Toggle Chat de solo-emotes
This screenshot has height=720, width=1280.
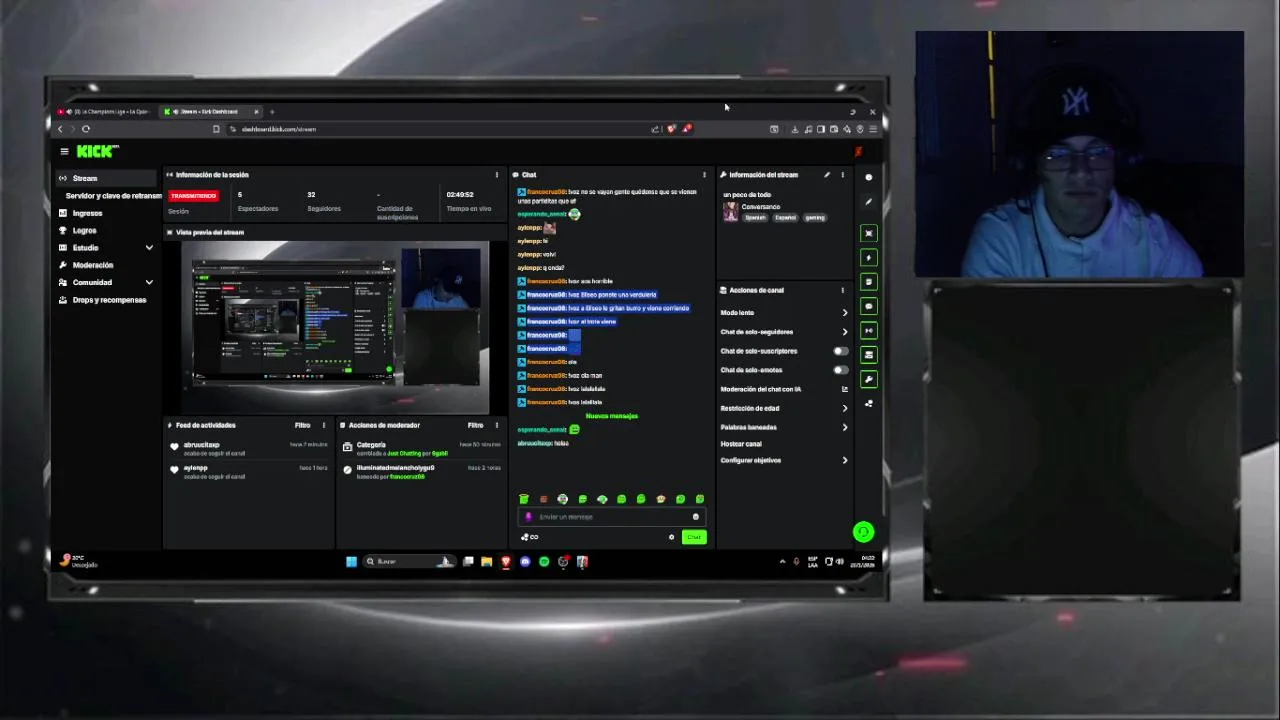[840, 370]
